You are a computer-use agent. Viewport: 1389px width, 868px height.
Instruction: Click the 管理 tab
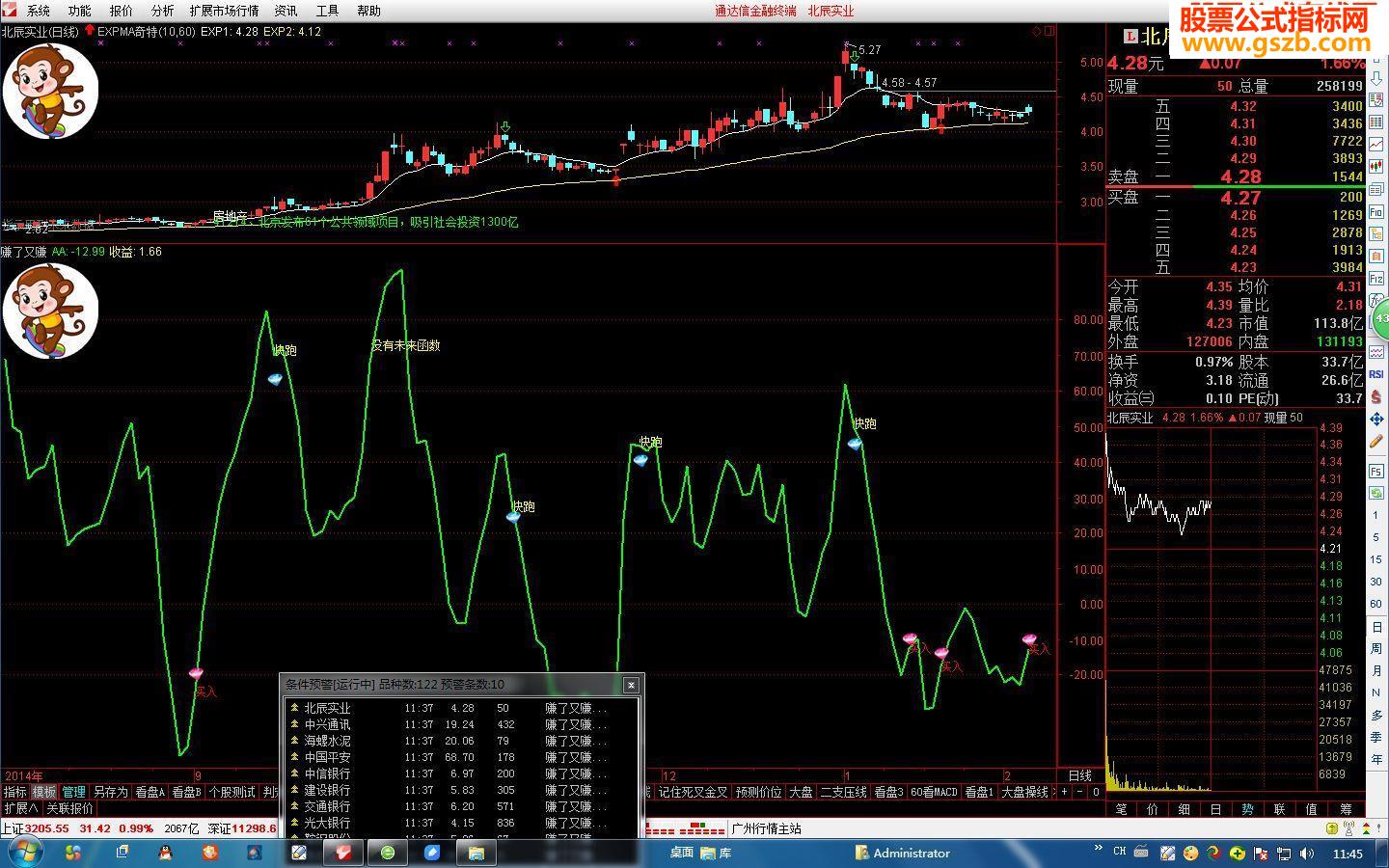click(x=74, y=792)
